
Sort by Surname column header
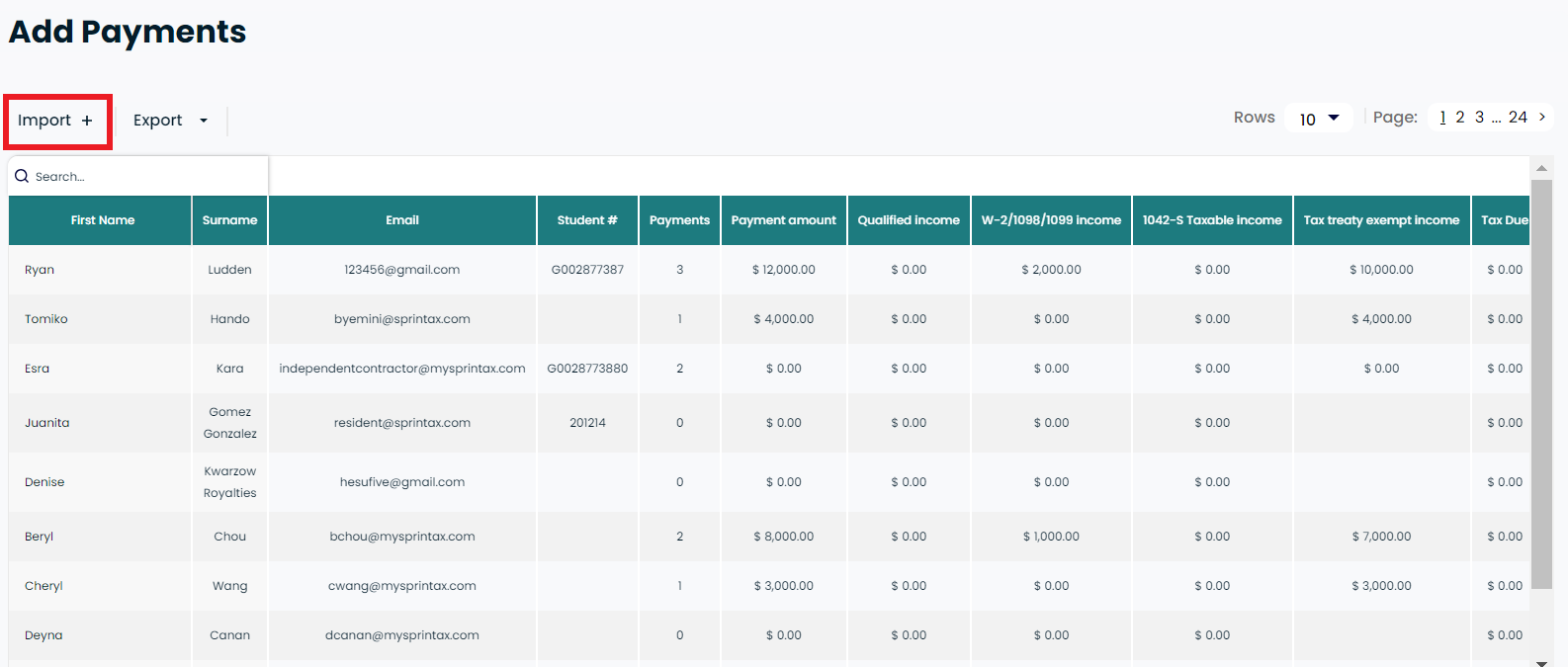tap(229, 220)
